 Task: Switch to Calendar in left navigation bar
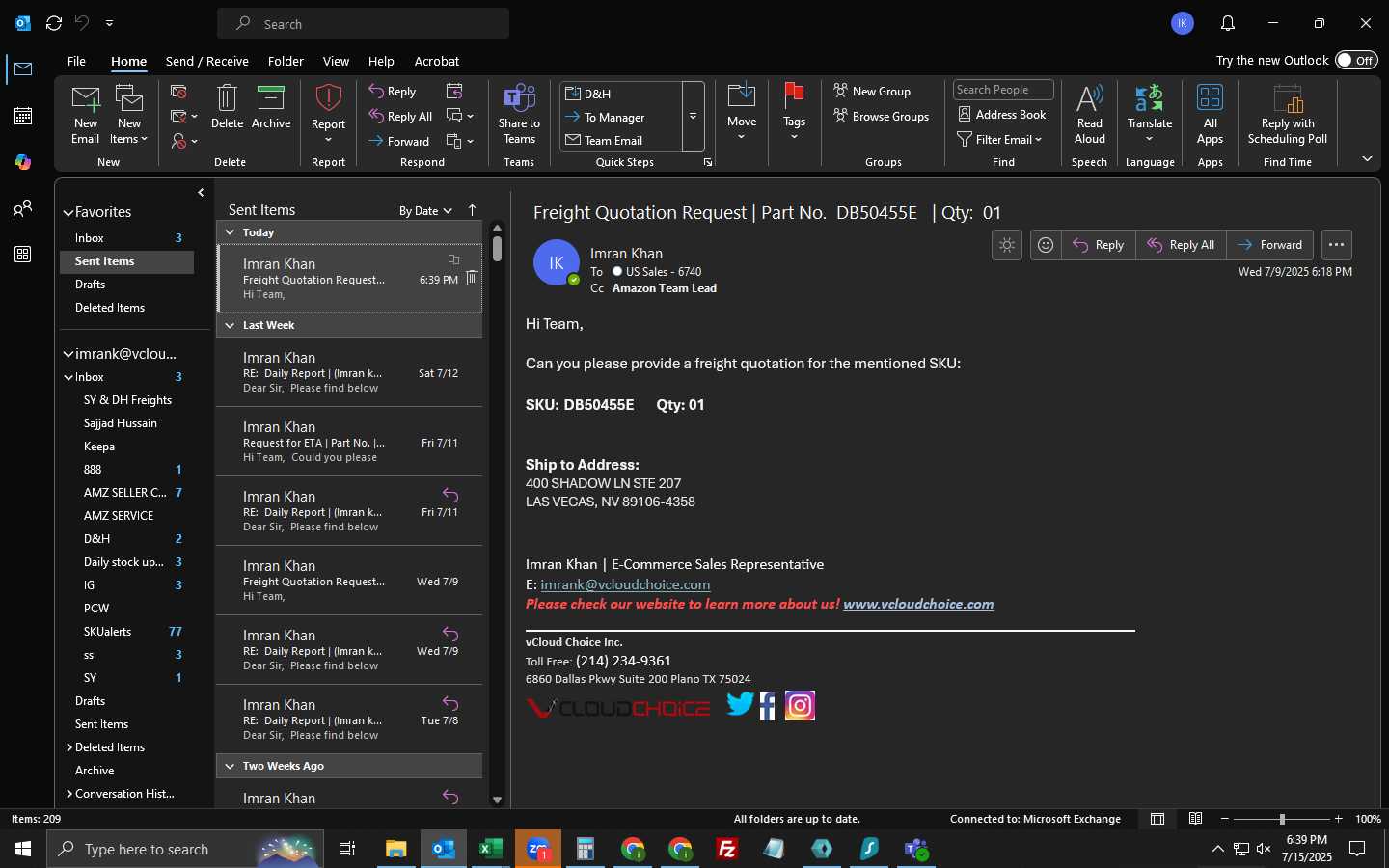click(x=23, y=116)
